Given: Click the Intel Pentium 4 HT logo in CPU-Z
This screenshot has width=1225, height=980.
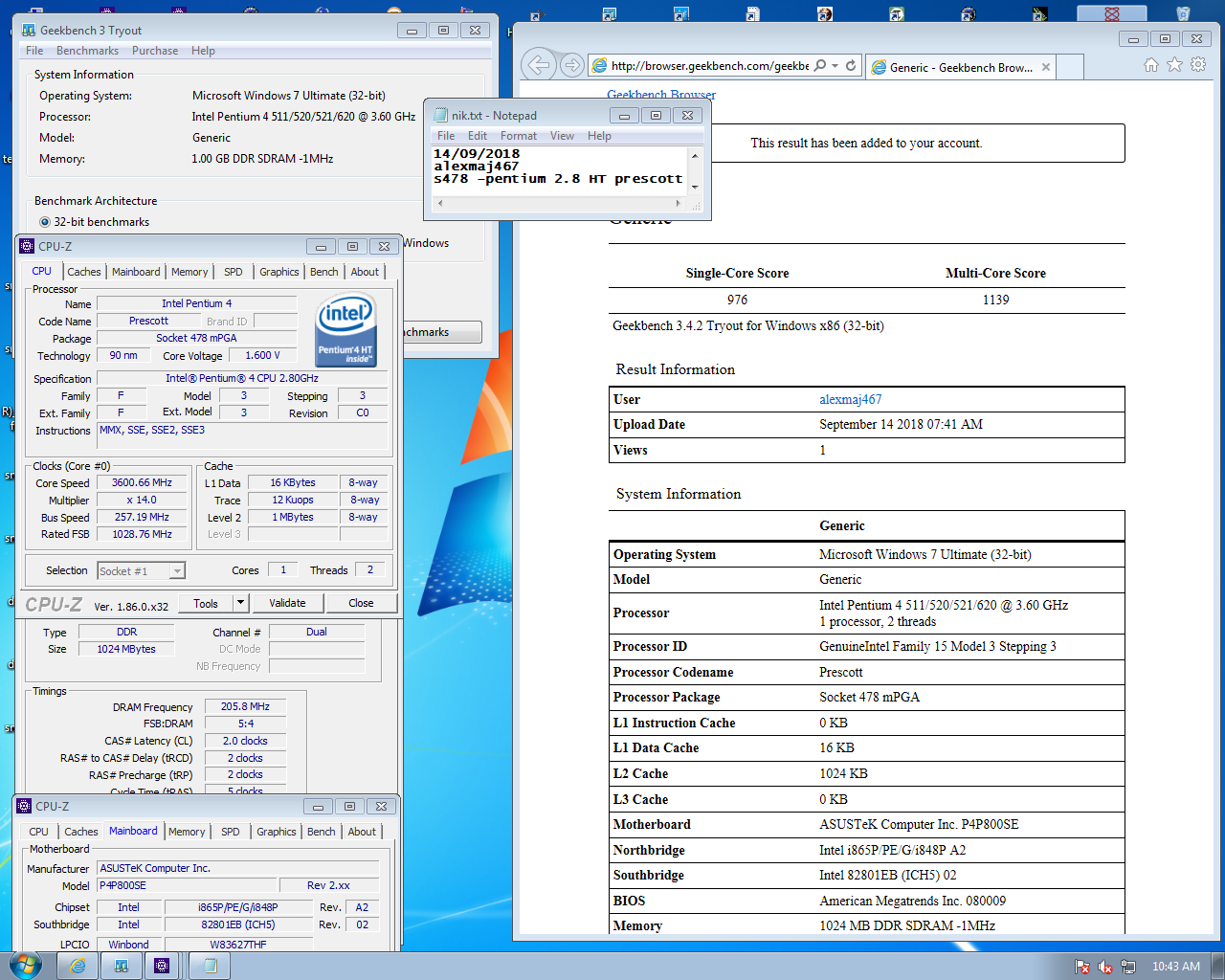Looking at the screenshot, I should pyautogui.click(x=345, y=329).
